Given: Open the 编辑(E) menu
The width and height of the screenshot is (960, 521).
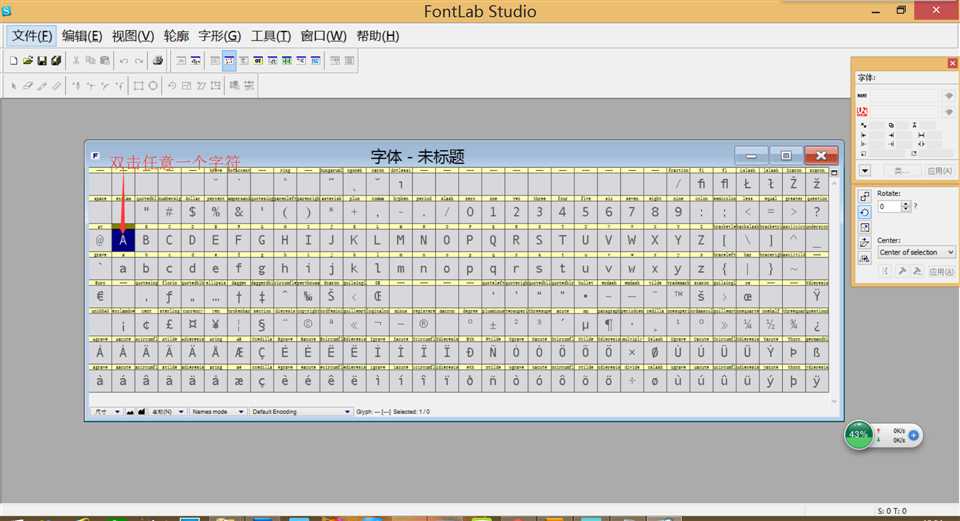Looking at the screenshot, I should [82, 36].
